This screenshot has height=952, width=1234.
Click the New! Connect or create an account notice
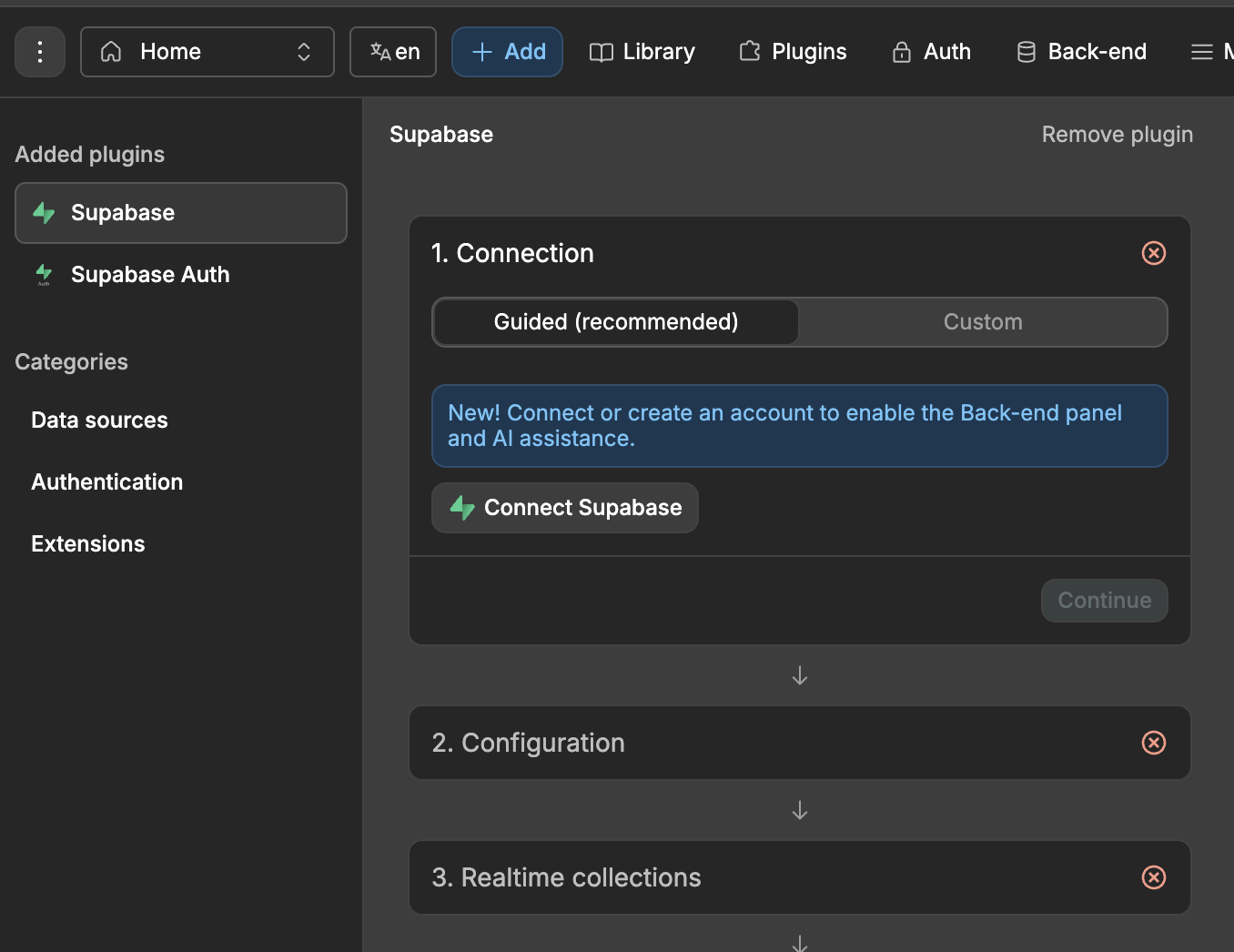(x=800, y=426)
